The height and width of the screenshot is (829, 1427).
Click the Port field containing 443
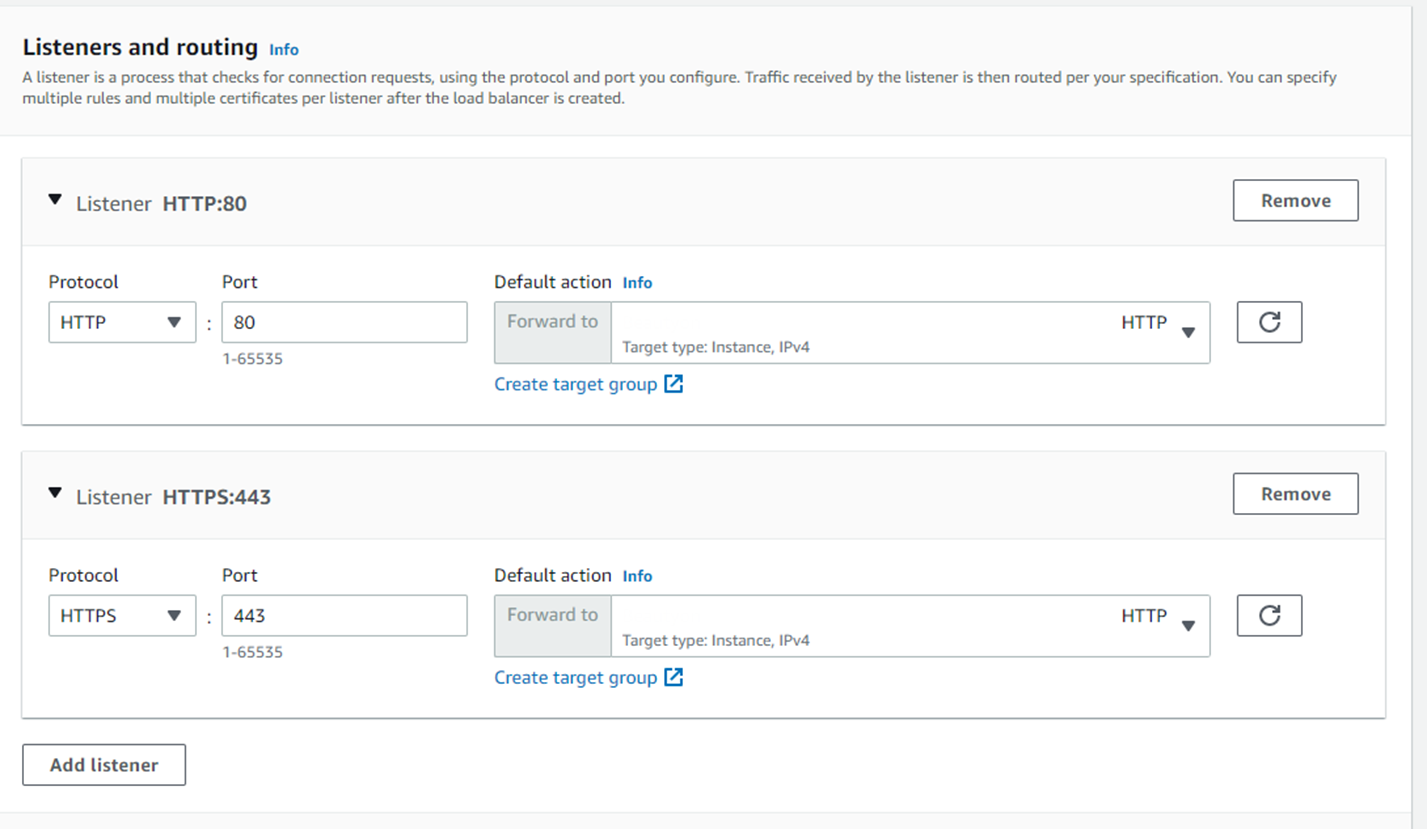click(x=344, y=615)
